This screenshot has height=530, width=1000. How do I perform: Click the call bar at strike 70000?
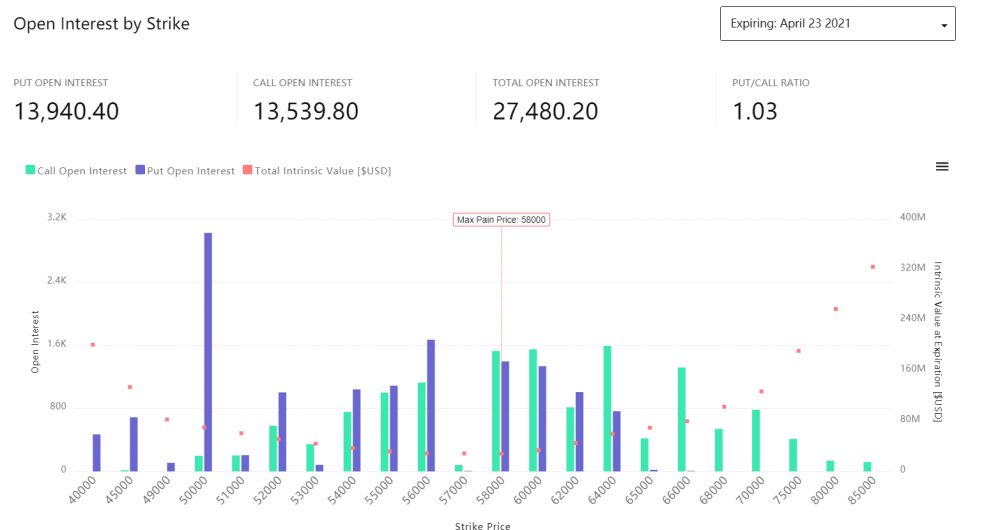(x=756, y=440)
